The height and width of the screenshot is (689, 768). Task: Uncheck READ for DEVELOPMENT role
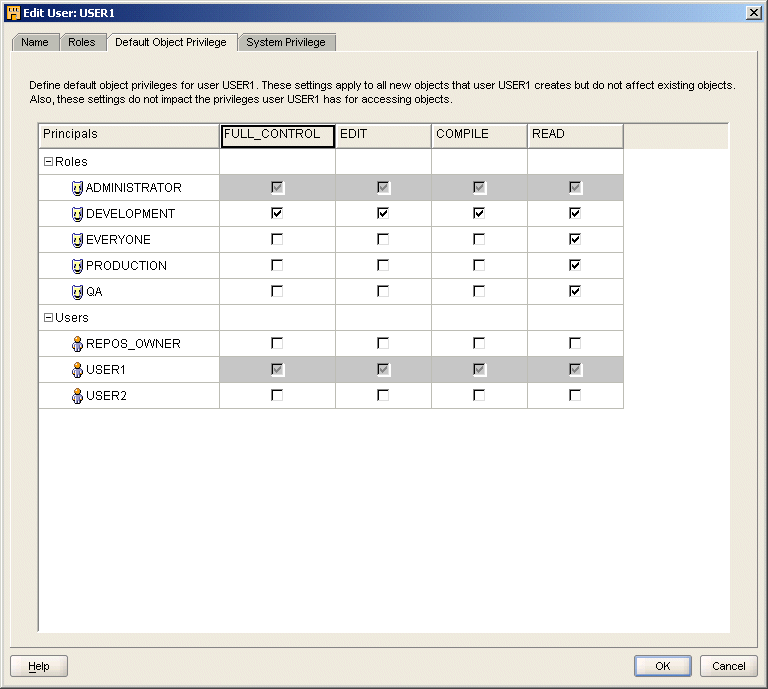(575, 214)
